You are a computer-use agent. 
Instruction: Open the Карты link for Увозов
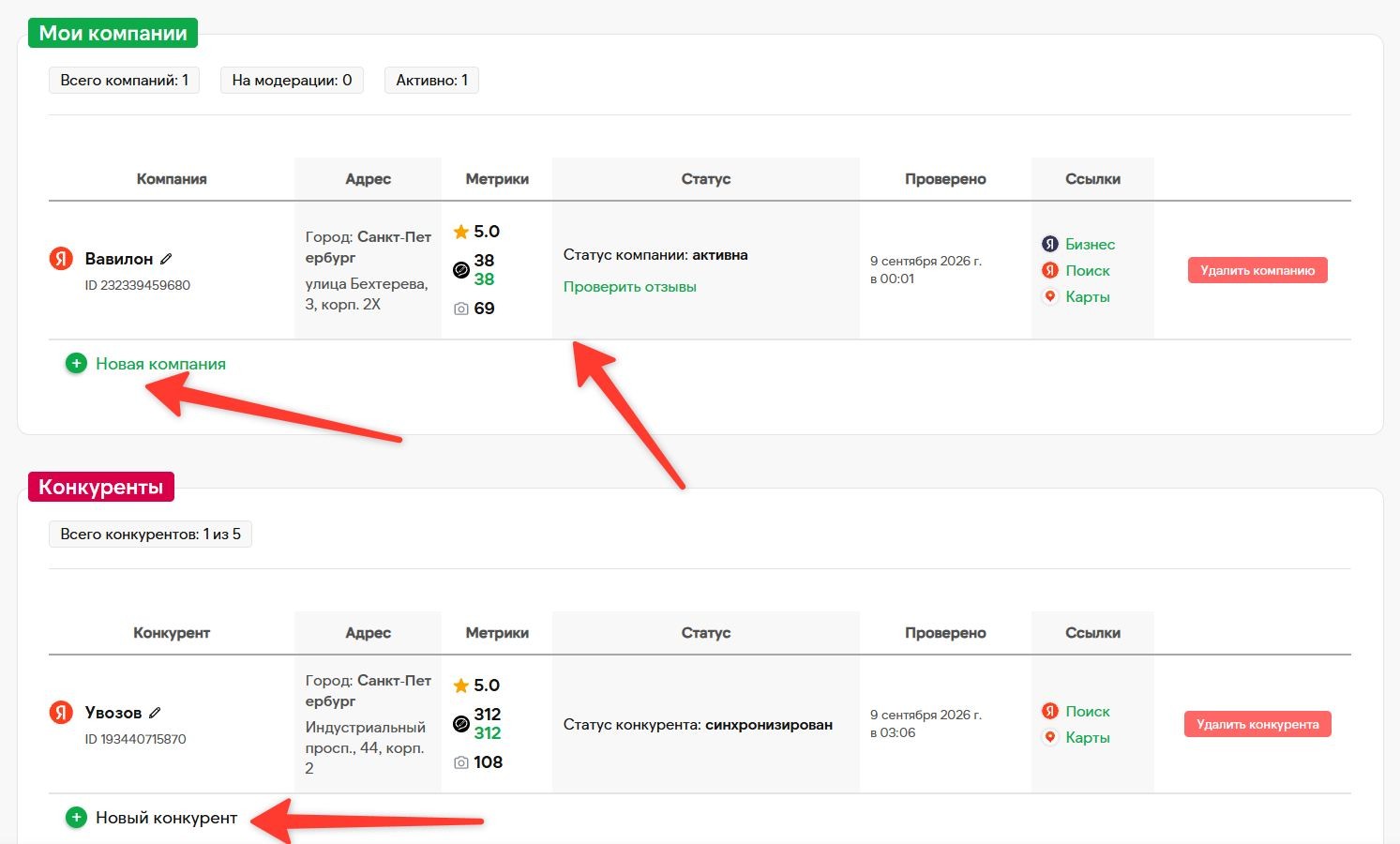1088,737
